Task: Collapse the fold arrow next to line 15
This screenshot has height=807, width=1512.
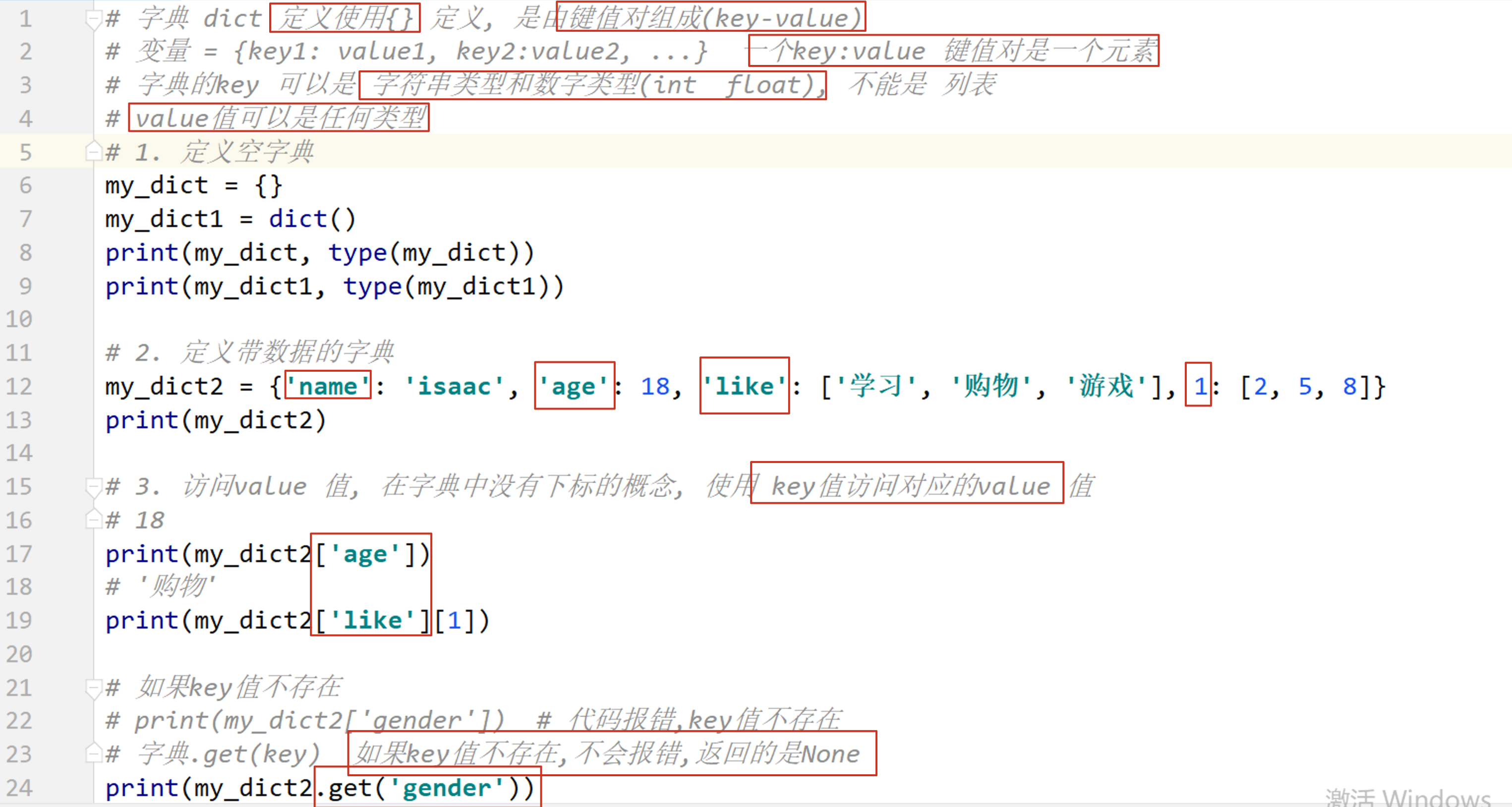Action: 94,486
